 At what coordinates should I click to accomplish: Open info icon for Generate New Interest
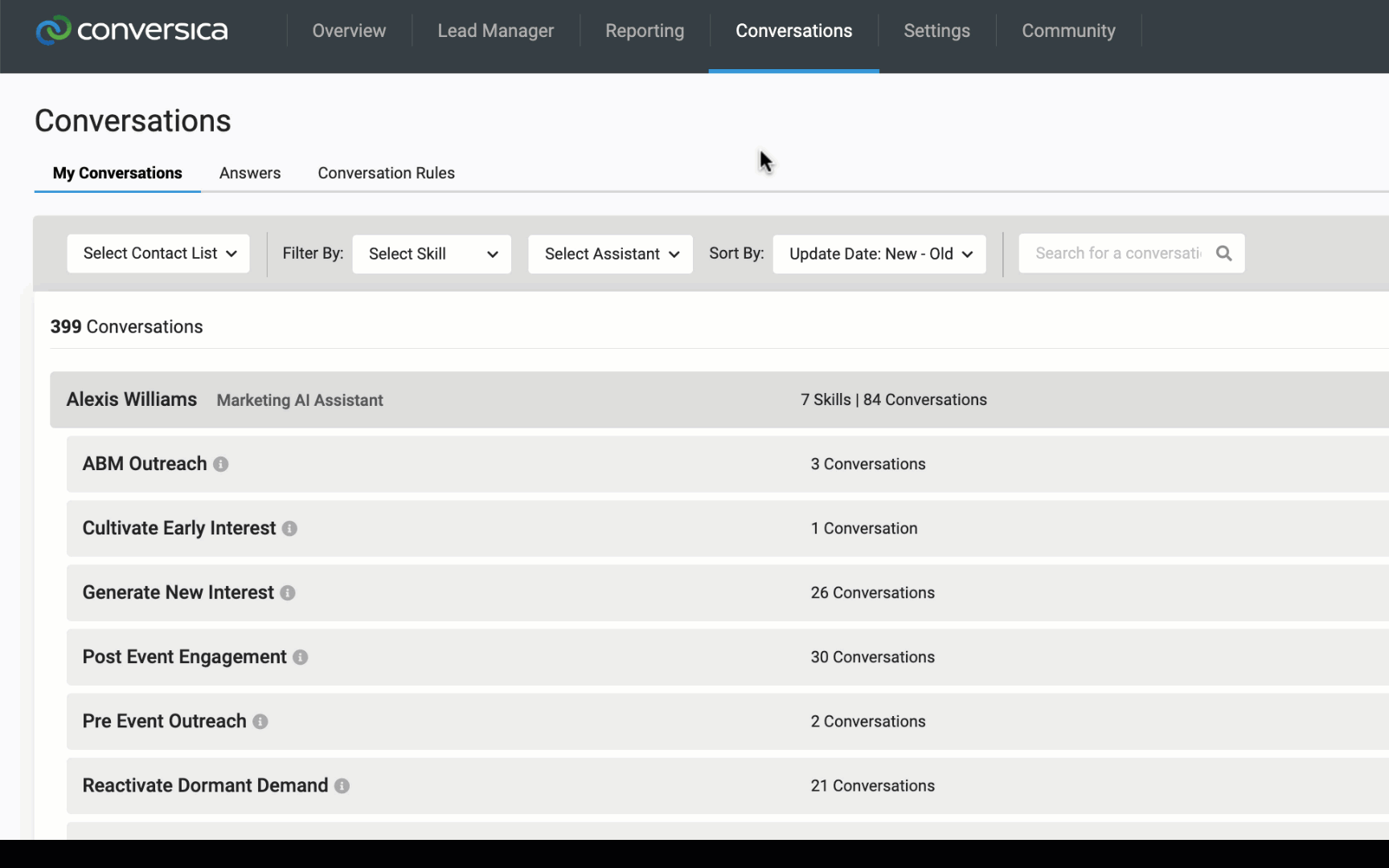coord(288,593)
